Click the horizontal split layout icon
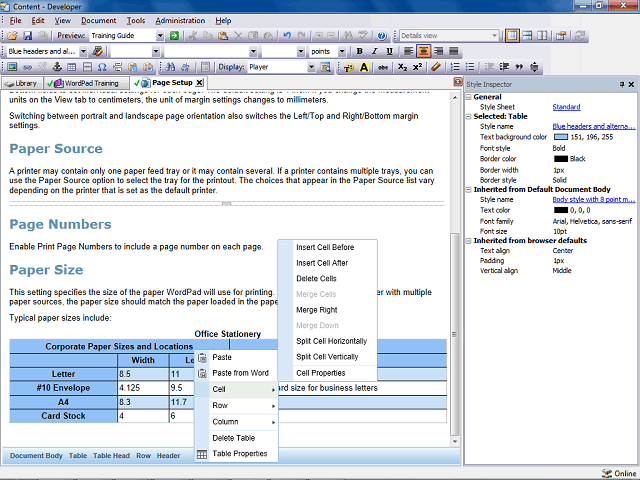 click(x=527, y=36)
